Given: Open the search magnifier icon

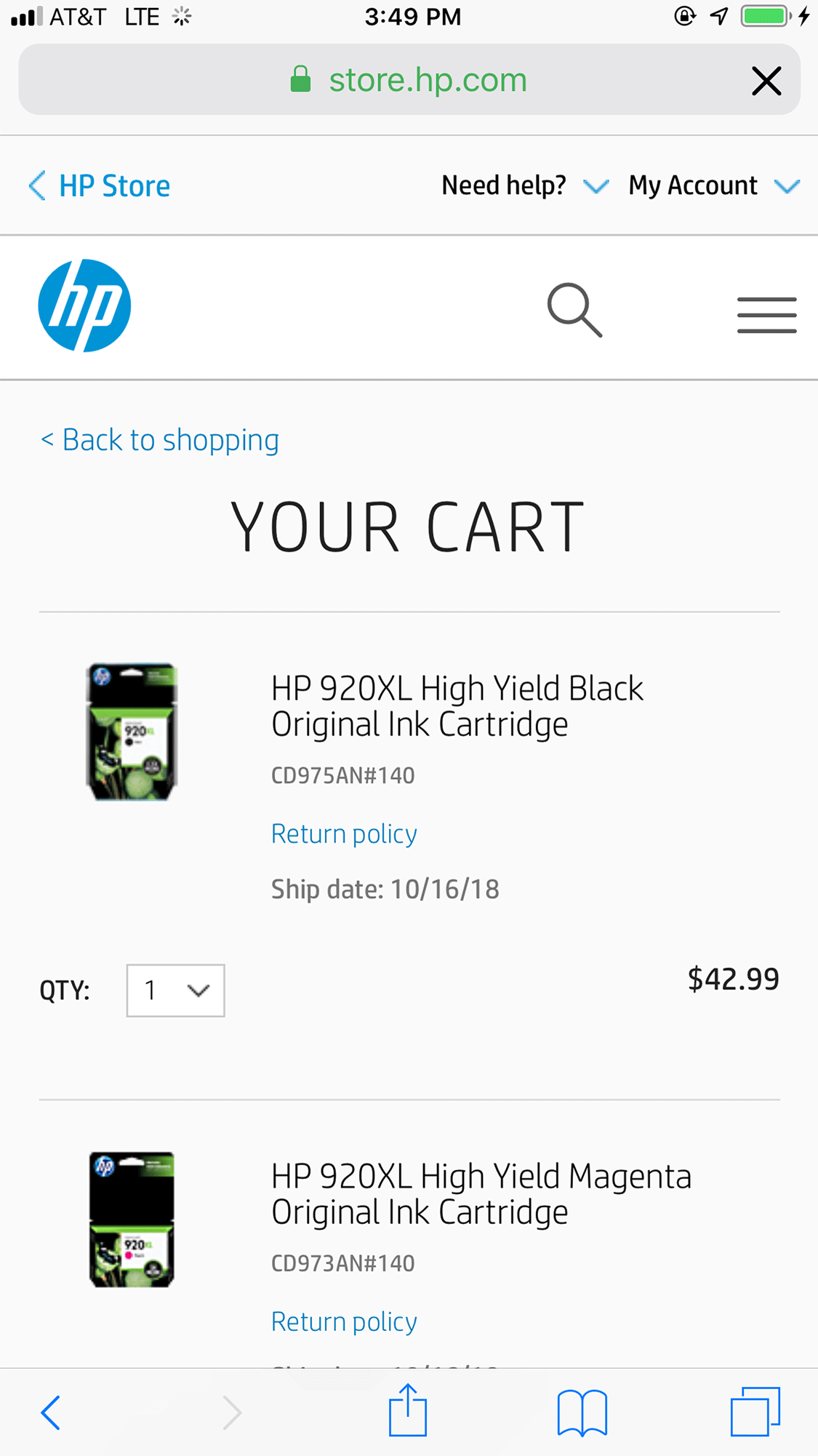Looking at the screenshot, I should coord(574,310).
